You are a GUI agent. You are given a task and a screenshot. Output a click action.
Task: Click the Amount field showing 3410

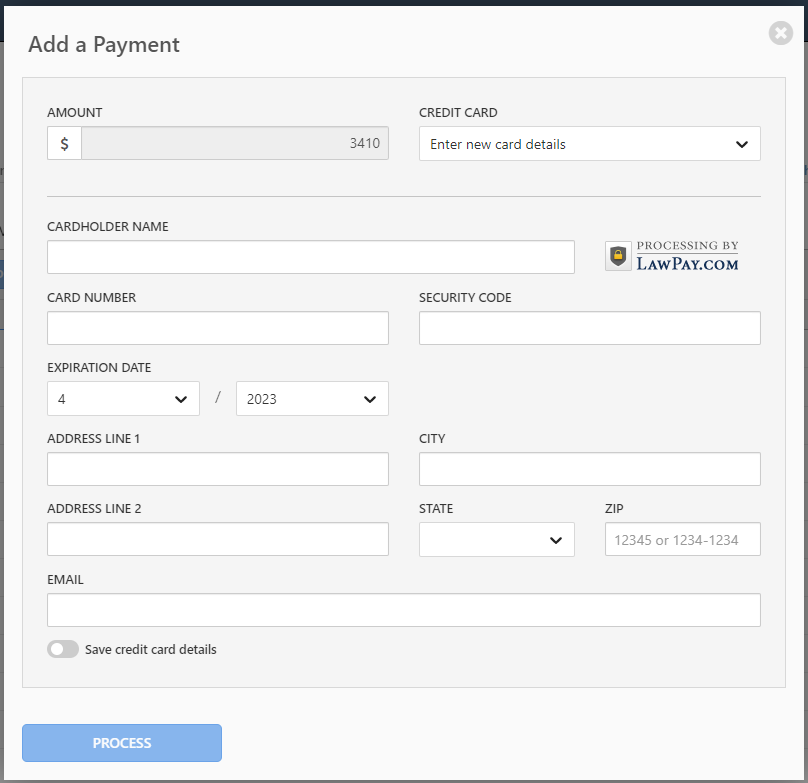235,143
